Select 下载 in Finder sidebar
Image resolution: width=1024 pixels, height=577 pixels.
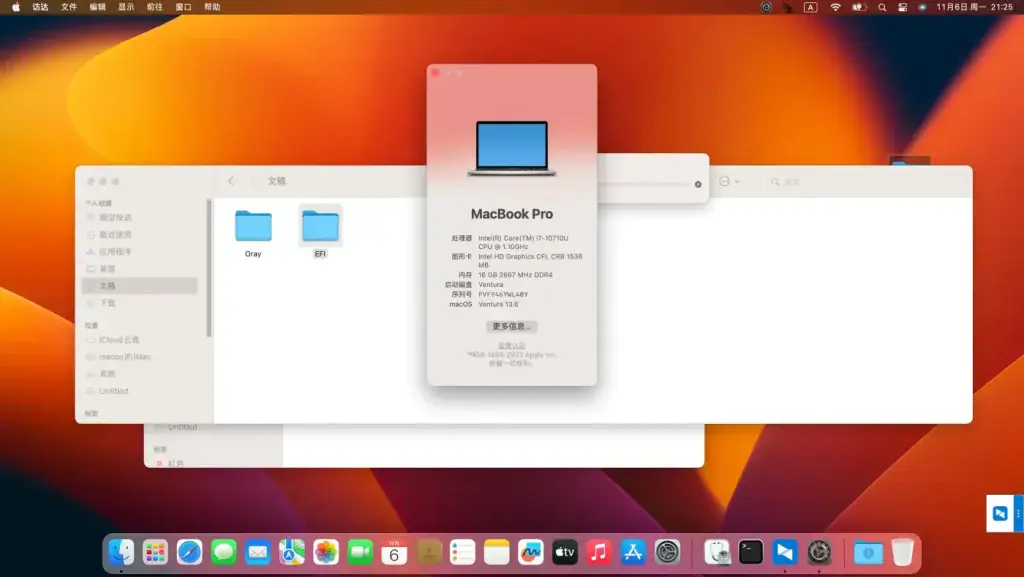pyautogui.click(x=140, y=303)
